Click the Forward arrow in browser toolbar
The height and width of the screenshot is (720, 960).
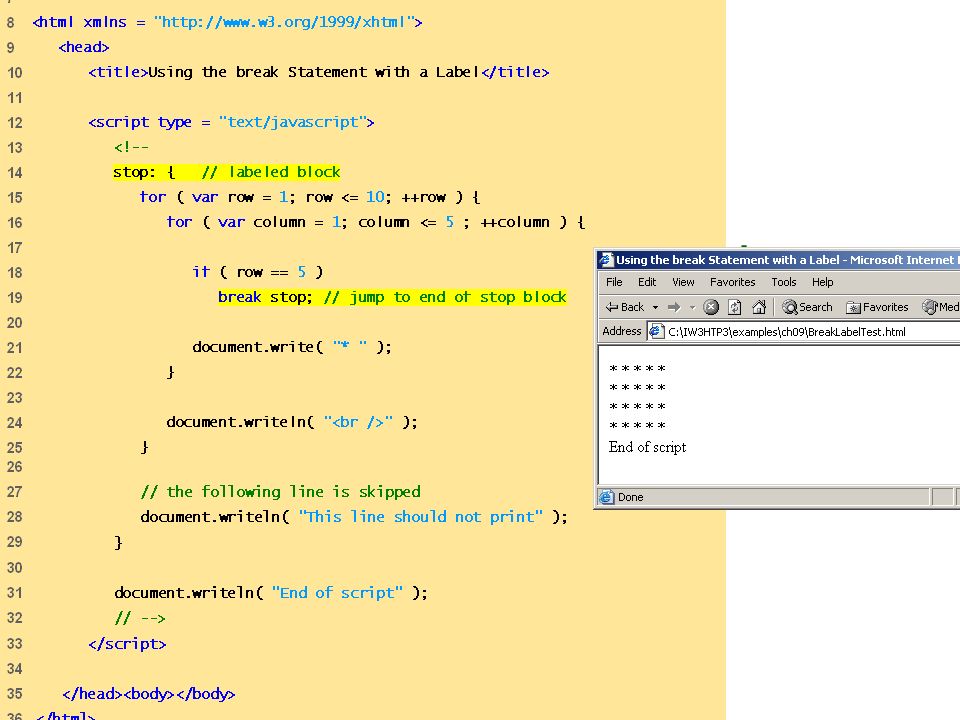click(x=674, y=307)
